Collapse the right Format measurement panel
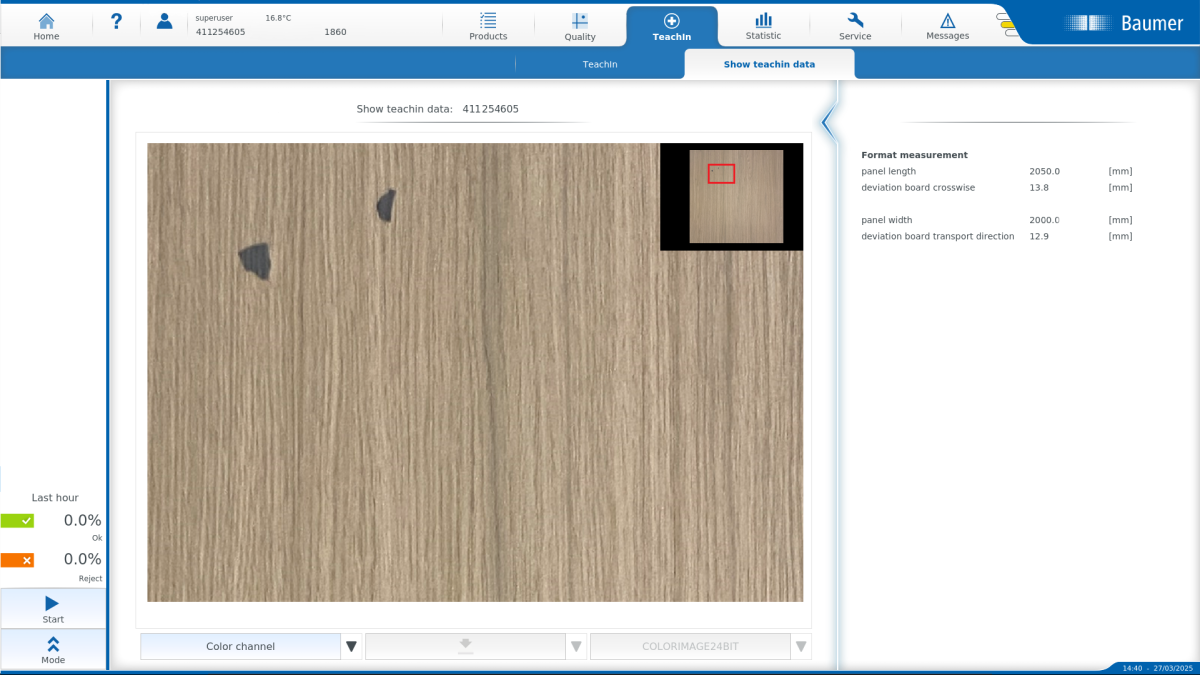The height and width of the screenshot is (675, 1200). (827, 122)
